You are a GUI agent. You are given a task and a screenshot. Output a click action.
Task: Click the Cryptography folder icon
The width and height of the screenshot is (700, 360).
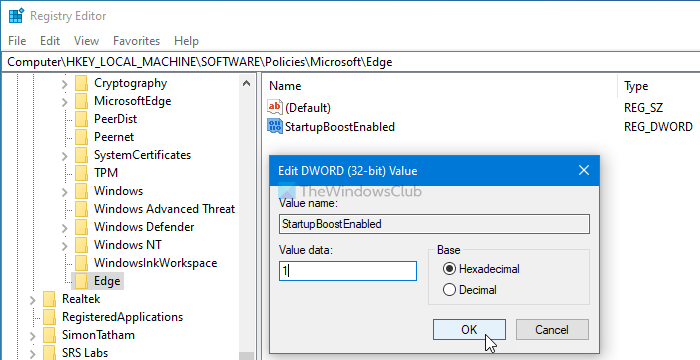click(x=81, y=83)
